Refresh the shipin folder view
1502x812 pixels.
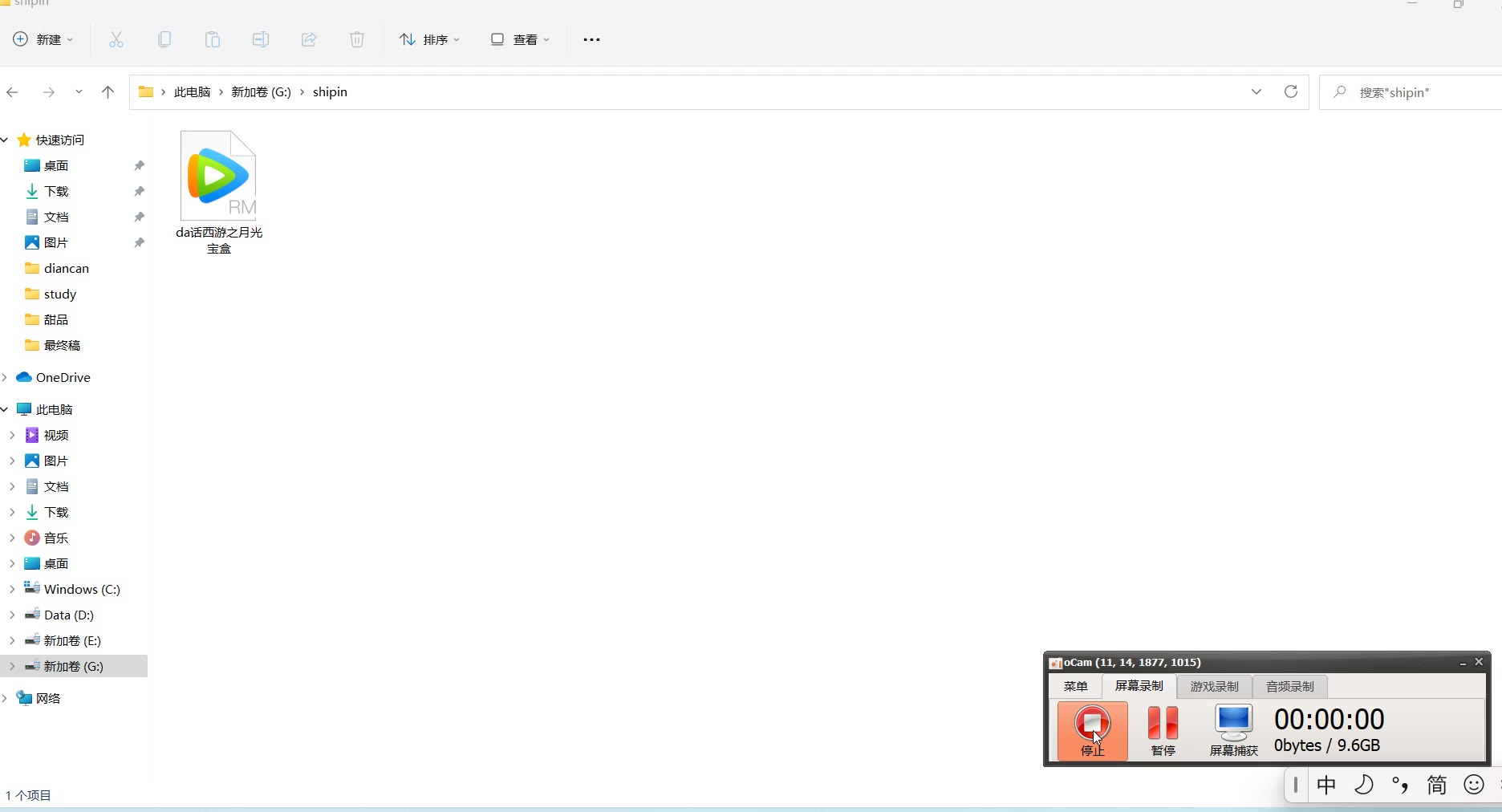(x=1291, y=92)
